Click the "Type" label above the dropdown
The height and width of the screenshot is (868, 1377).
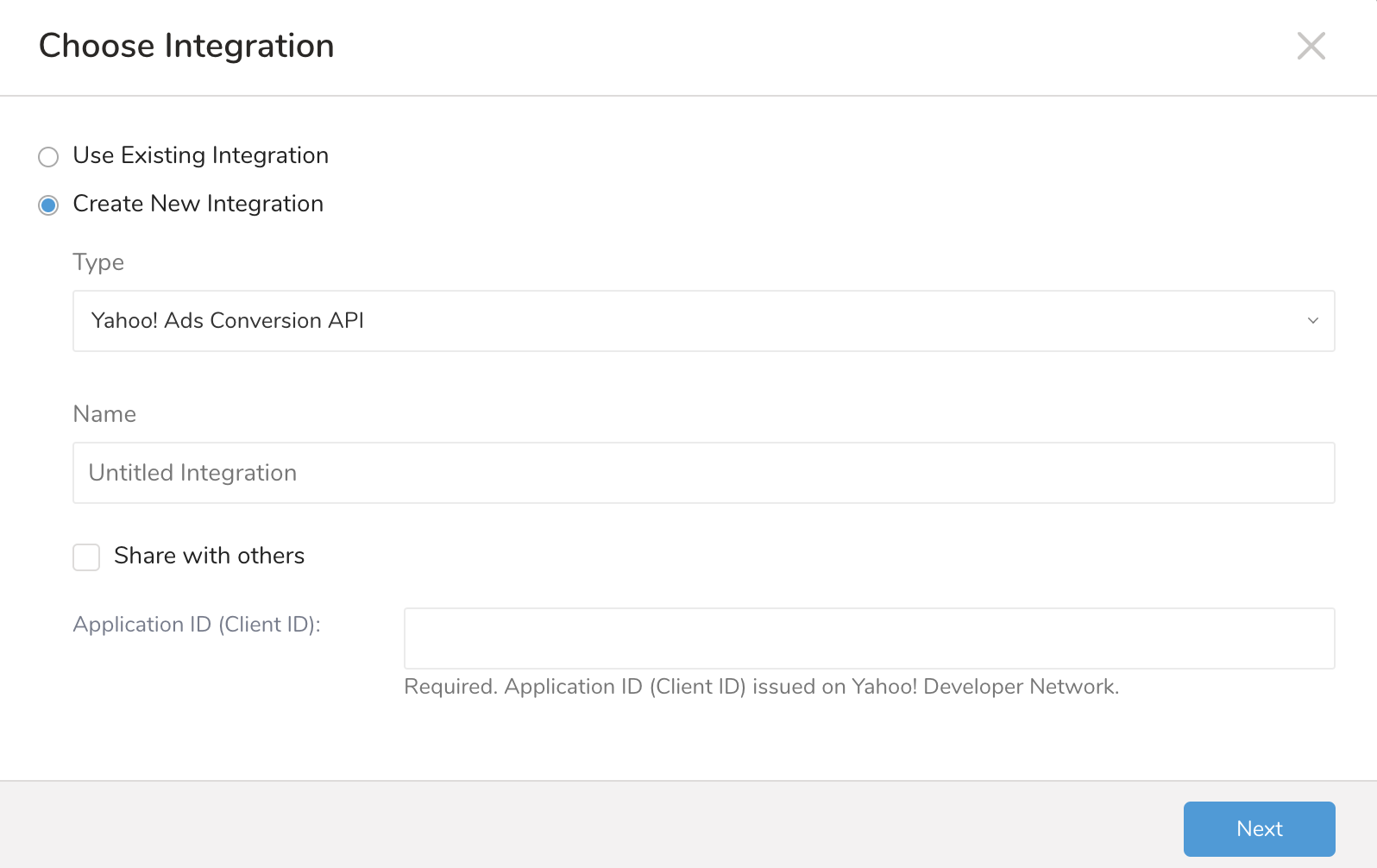(x=98, y=262)
